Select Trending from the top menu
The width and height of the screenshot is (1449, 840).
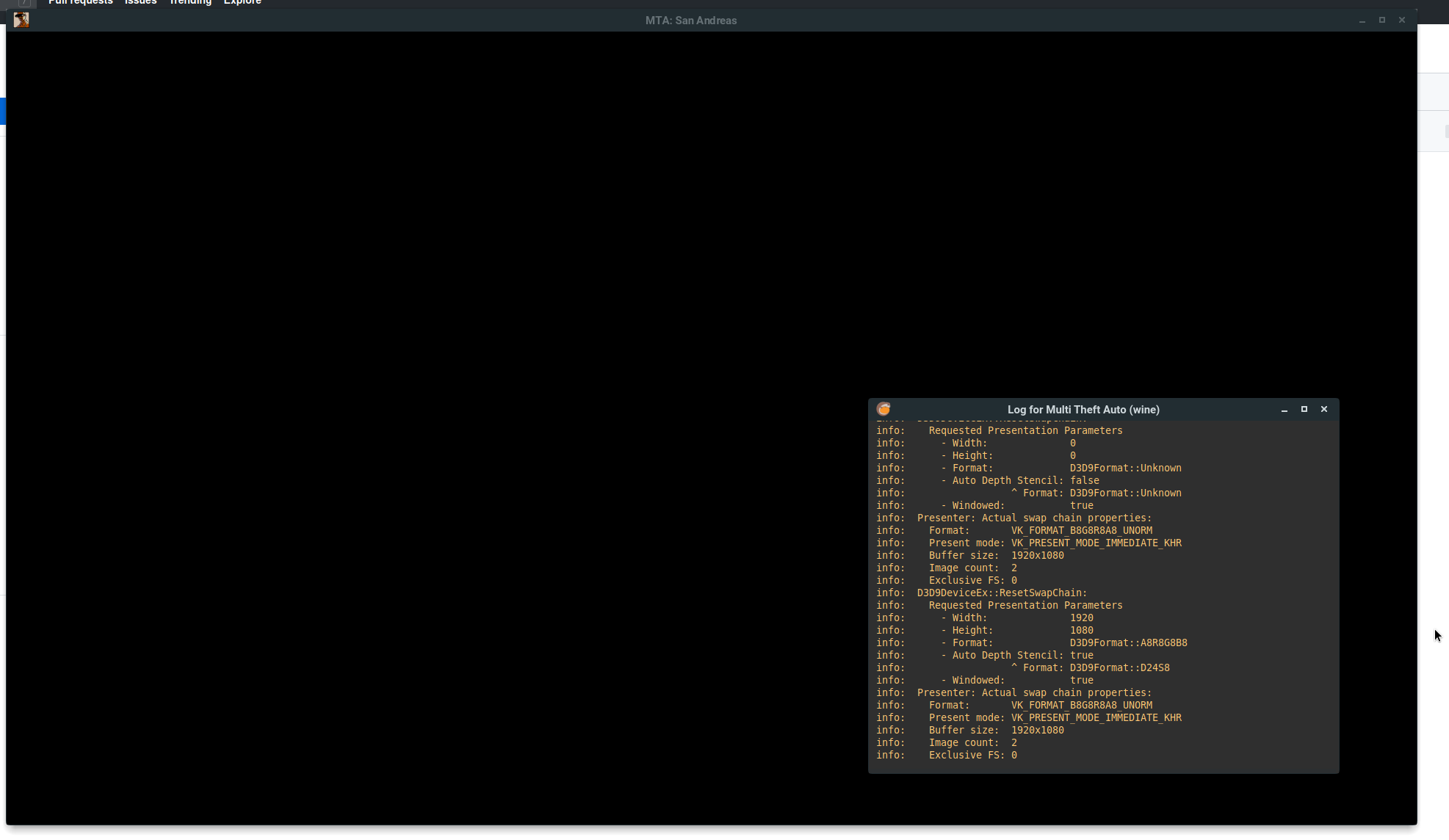click(x=190, y=2)
